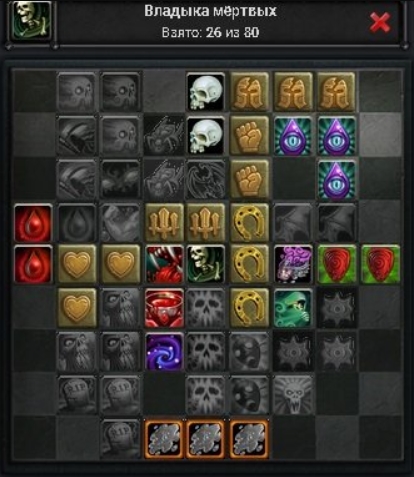This screenshot has height=477, width=414.
Task: Click the purple smoke skull talent
Action: tap(293, 265)
